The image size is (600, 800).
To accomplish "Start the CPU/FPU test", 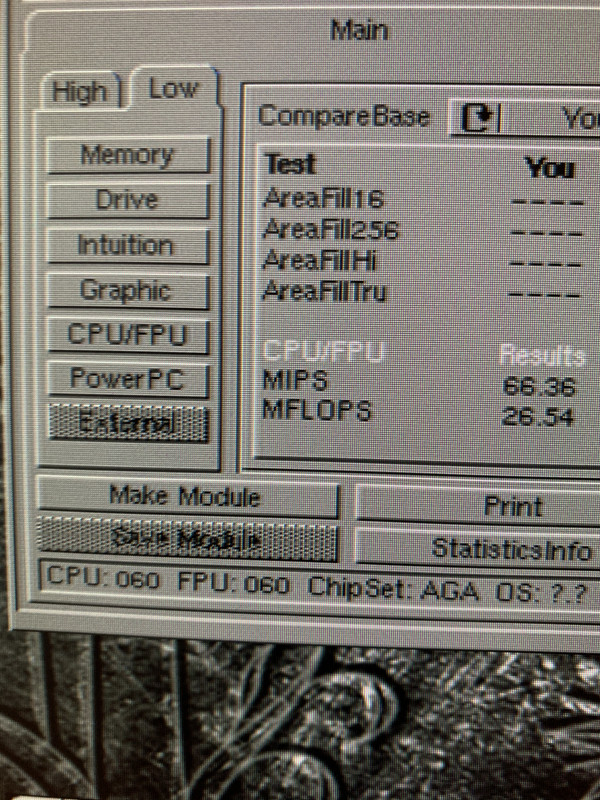I will pyautogui.click(x=128, y=335).
